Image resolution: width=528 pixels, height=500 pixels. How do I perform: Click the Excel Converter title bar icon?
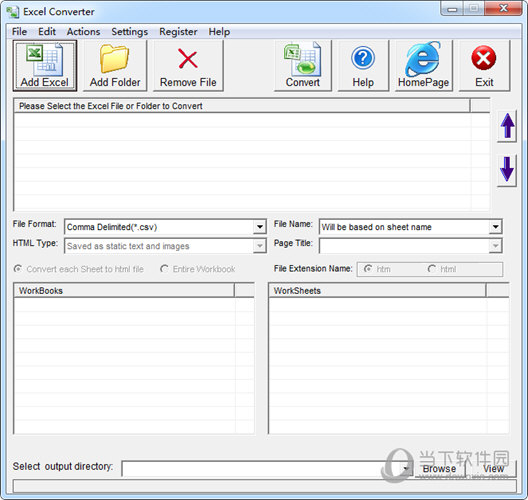(x=13, y=12)
